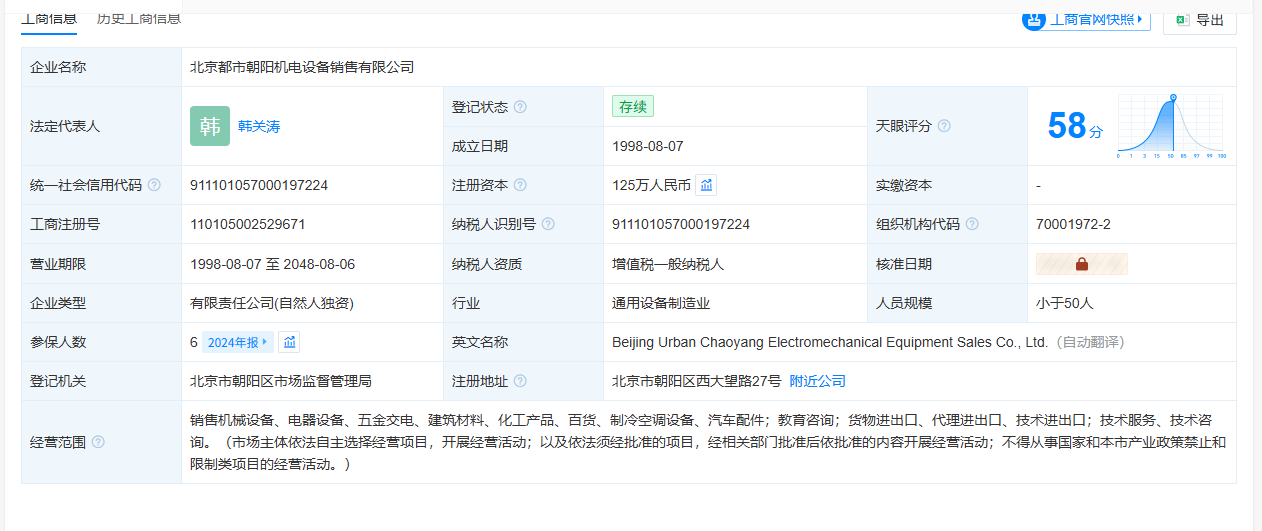Click the 天眼评分 score distribution chart
Image resolution: width=1262 pixels, height=531 pixels.
1170,127
